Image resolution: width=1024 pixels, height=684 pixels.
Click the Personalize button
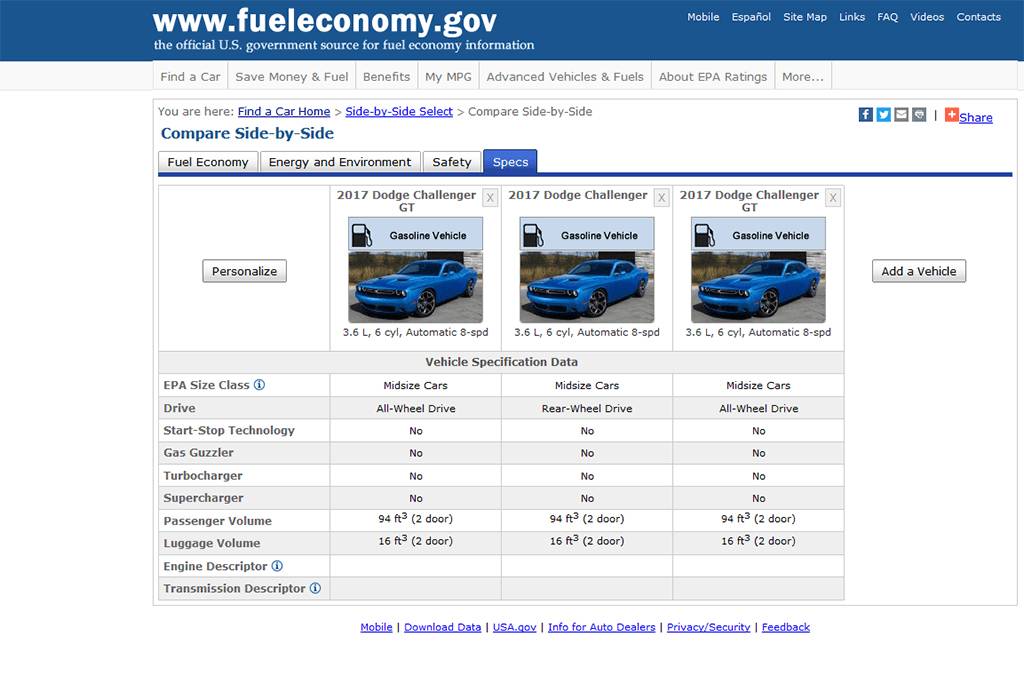pyautogui.click(x=244, y=271)
